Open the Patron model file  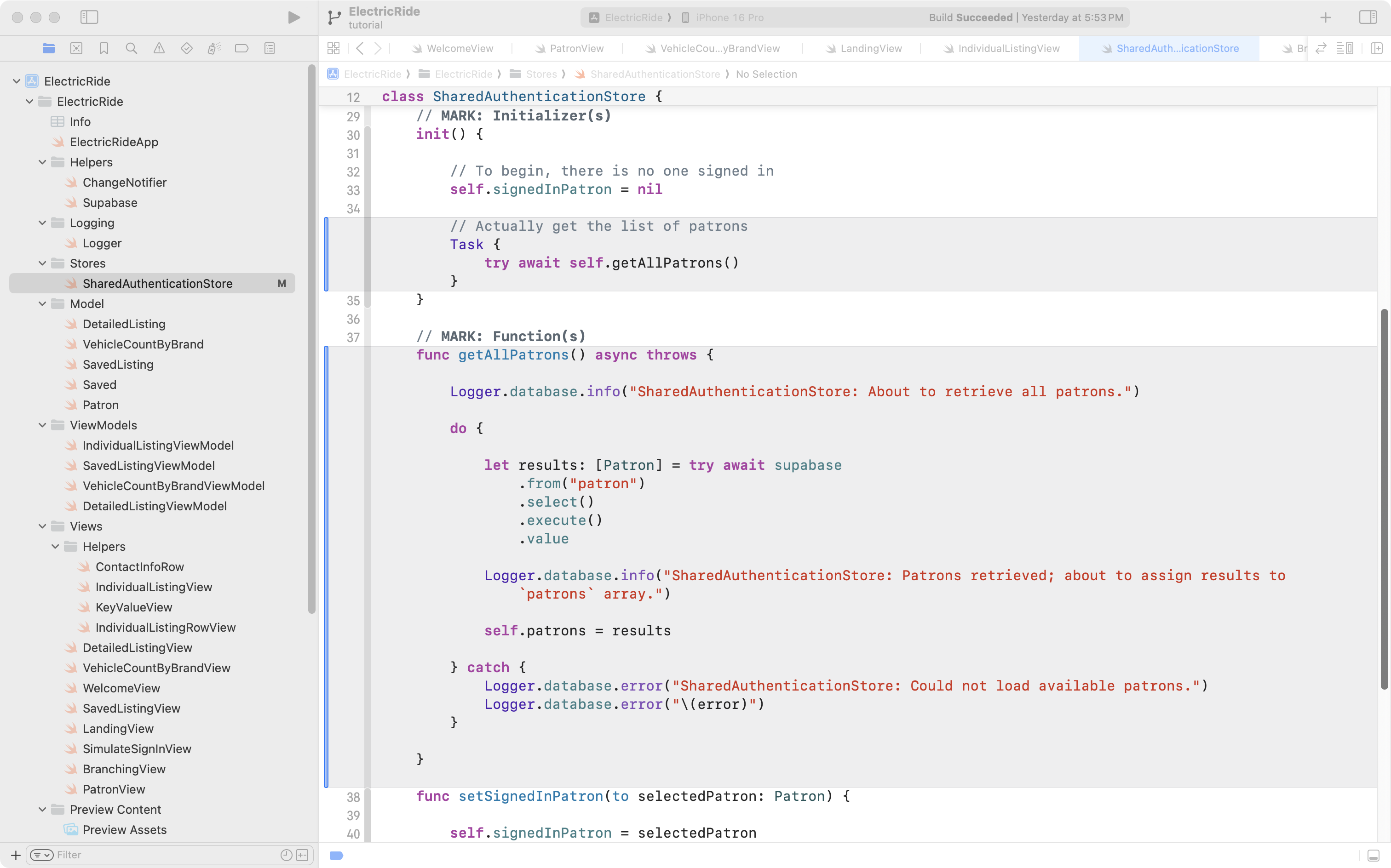click(100, 405)
